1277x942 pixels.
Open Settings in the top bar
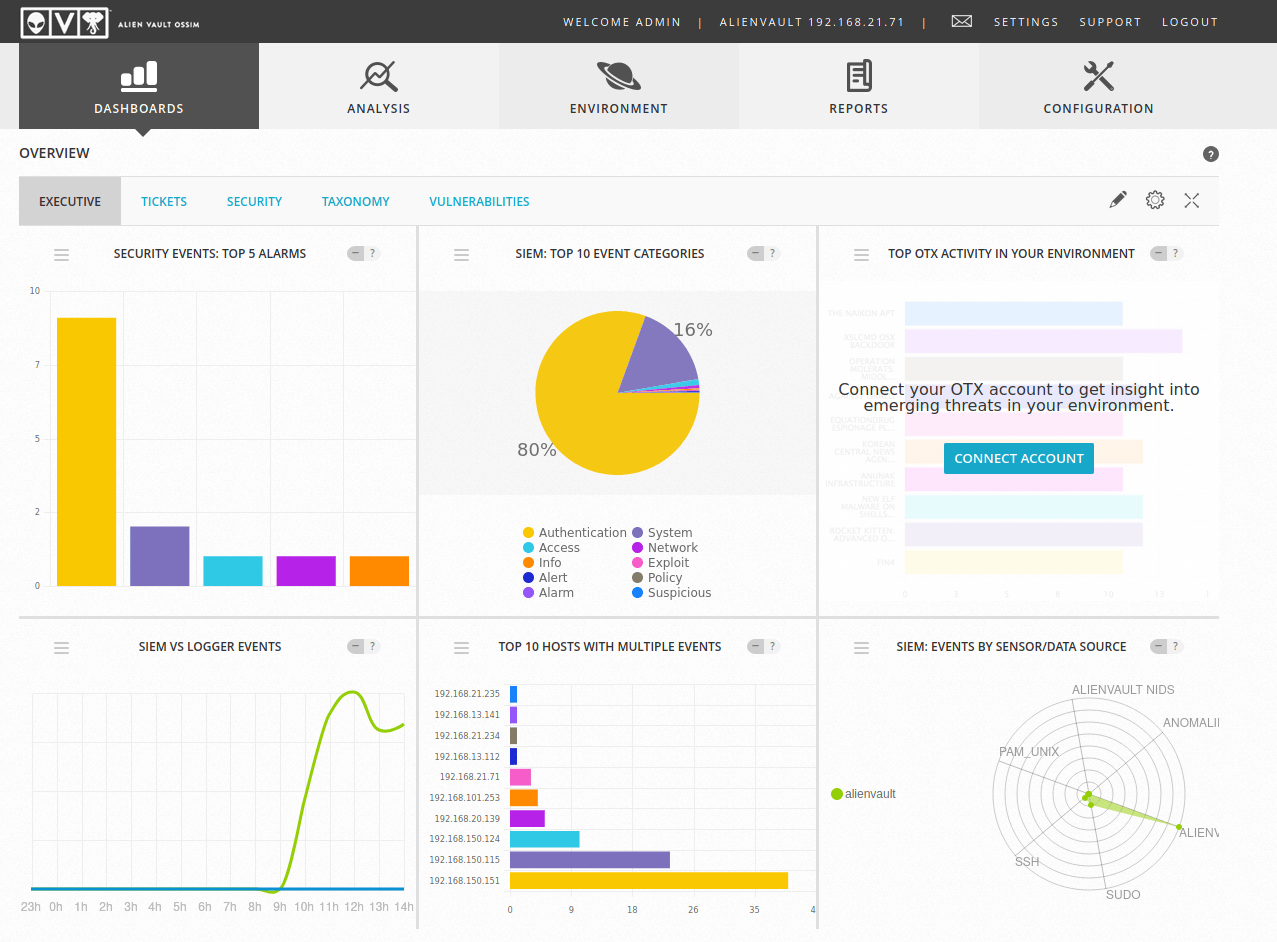(1026, 22)
